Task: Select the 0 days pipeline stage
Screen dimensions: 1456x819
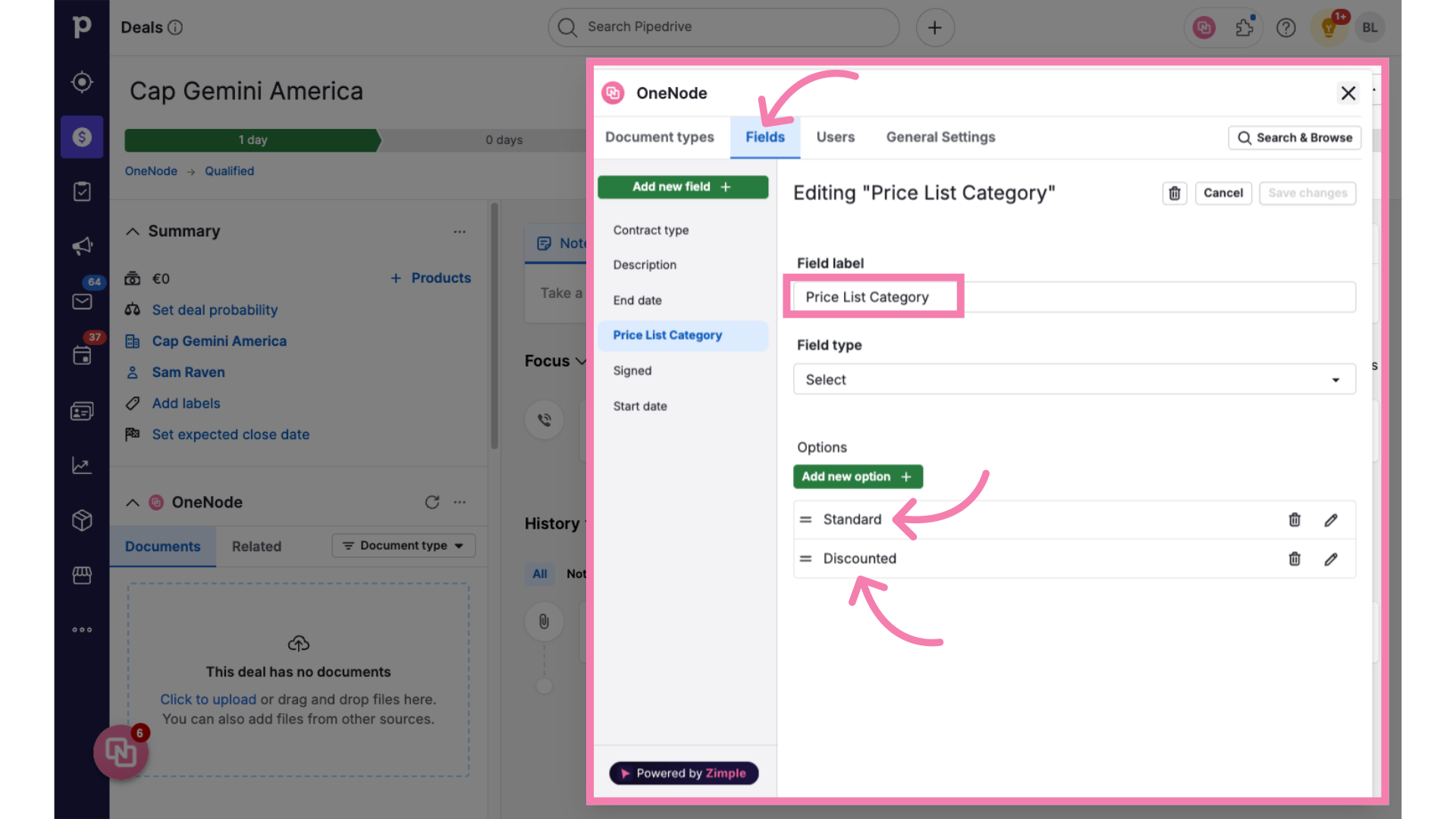Action: pyautogui.click(x=504, y=140)
